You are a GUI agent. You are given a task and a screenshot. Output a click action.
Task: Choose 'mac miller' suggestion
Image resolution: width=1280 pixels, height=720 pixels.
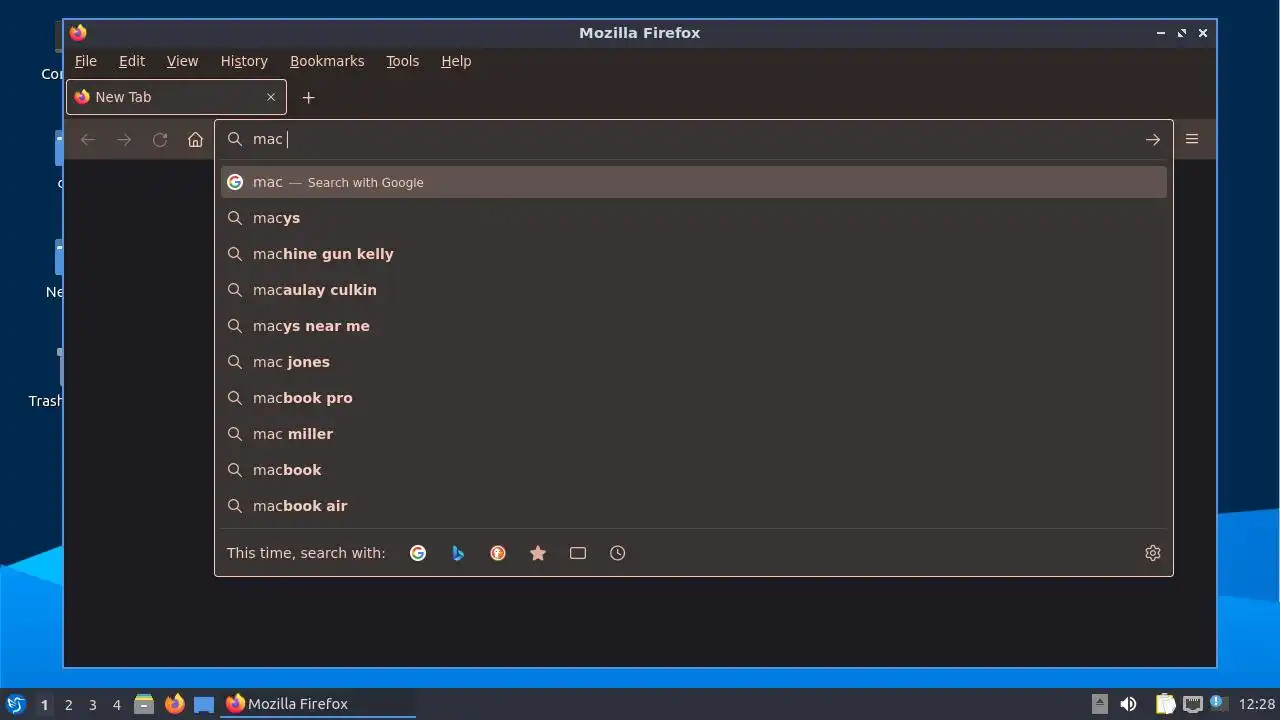point(694,434)
